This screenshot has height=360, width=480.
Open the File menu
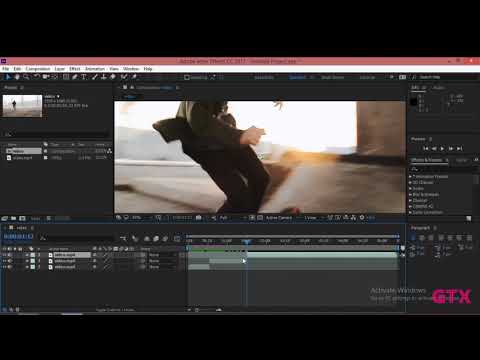[6, 69]
